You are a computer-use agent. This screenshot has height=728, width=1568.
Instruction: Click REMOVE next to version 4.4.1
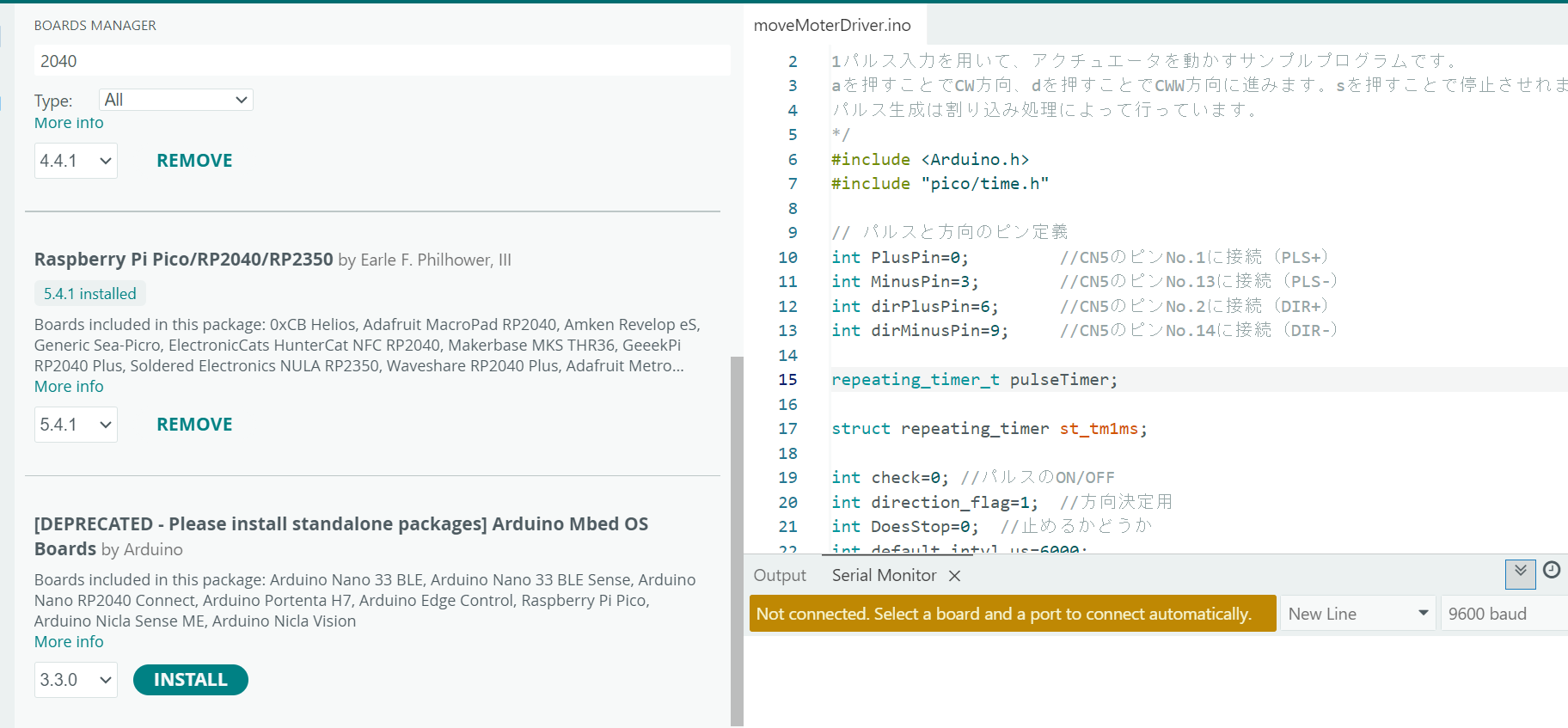(194, 161)
